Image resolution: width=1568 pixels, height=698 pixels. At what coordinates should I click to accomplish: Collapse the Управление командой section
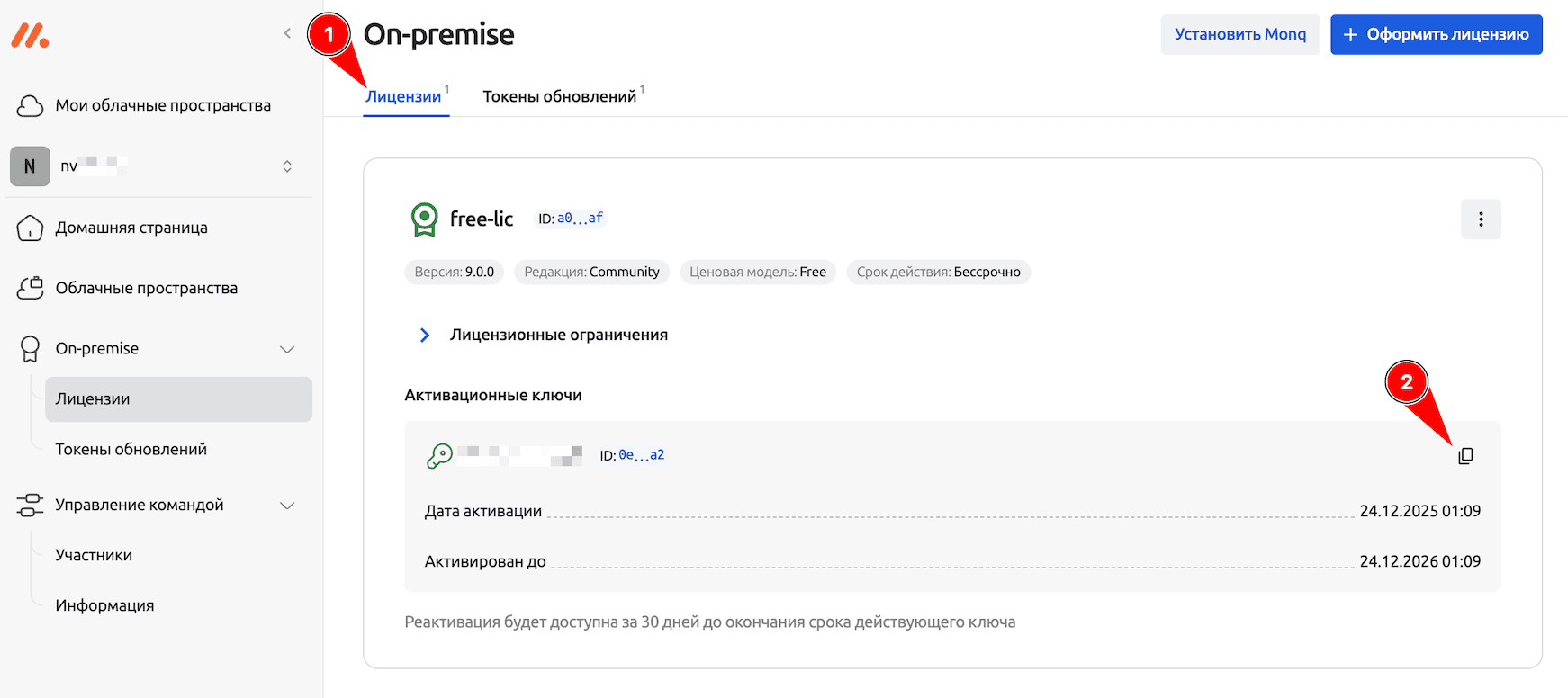(287, 506)
